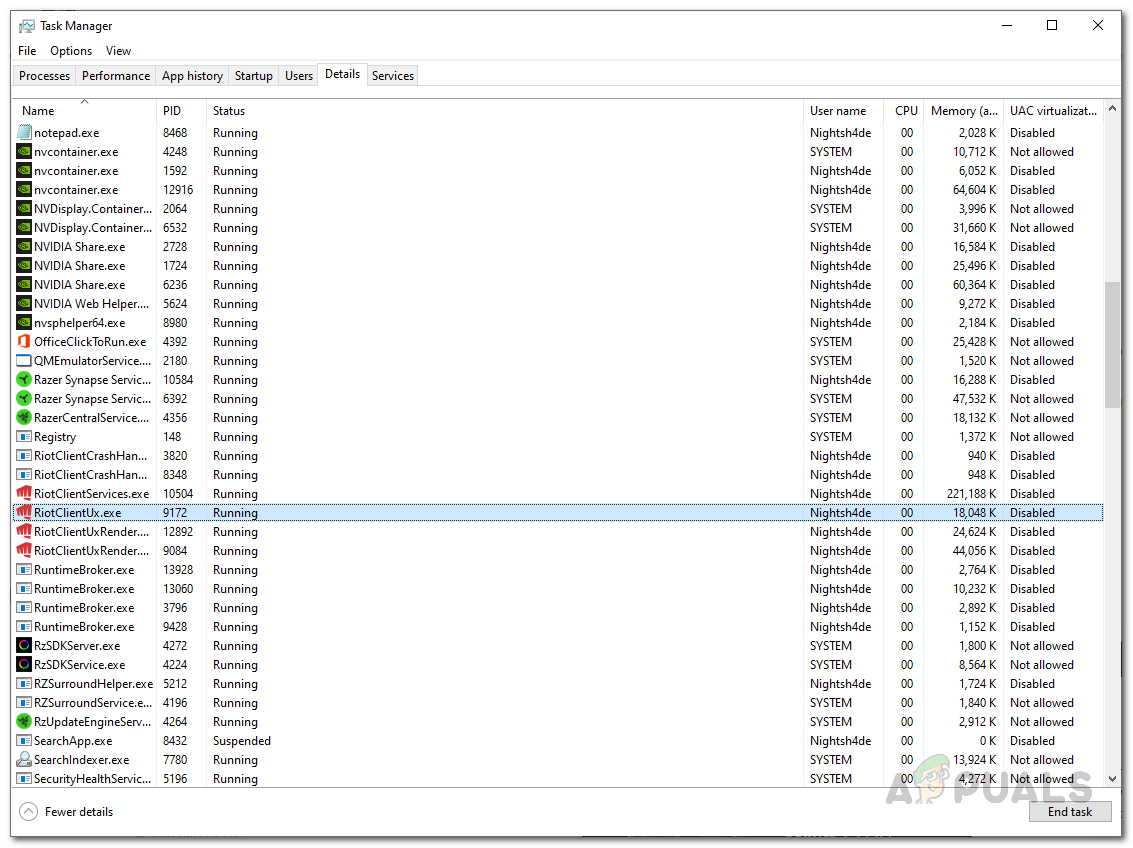This screenshot has height=848, width=1133.
Task: Switch to the Startup tab
Action: [254, 76]
